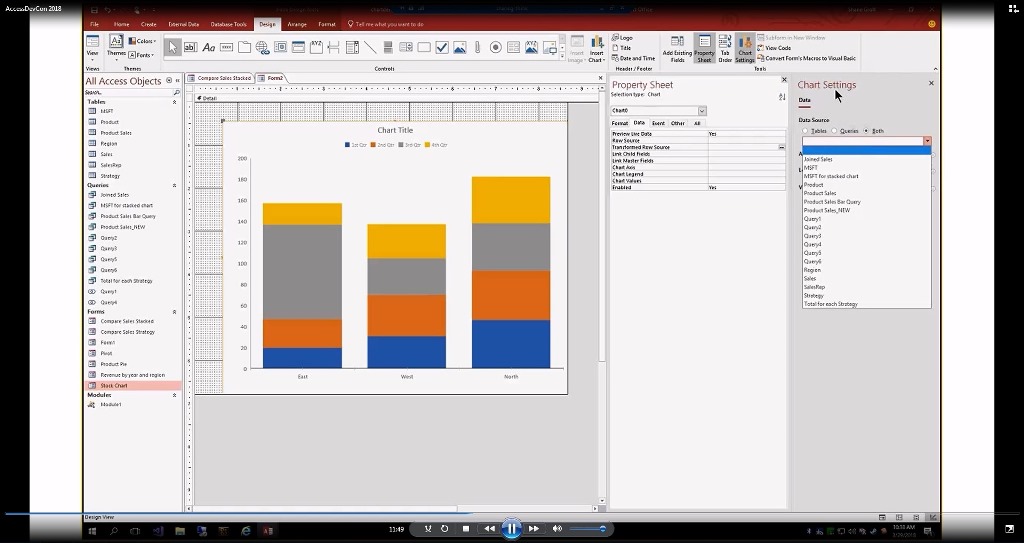Choose the Option Button control
Screen dimensions: 1024x543
(x=496, y=47)
